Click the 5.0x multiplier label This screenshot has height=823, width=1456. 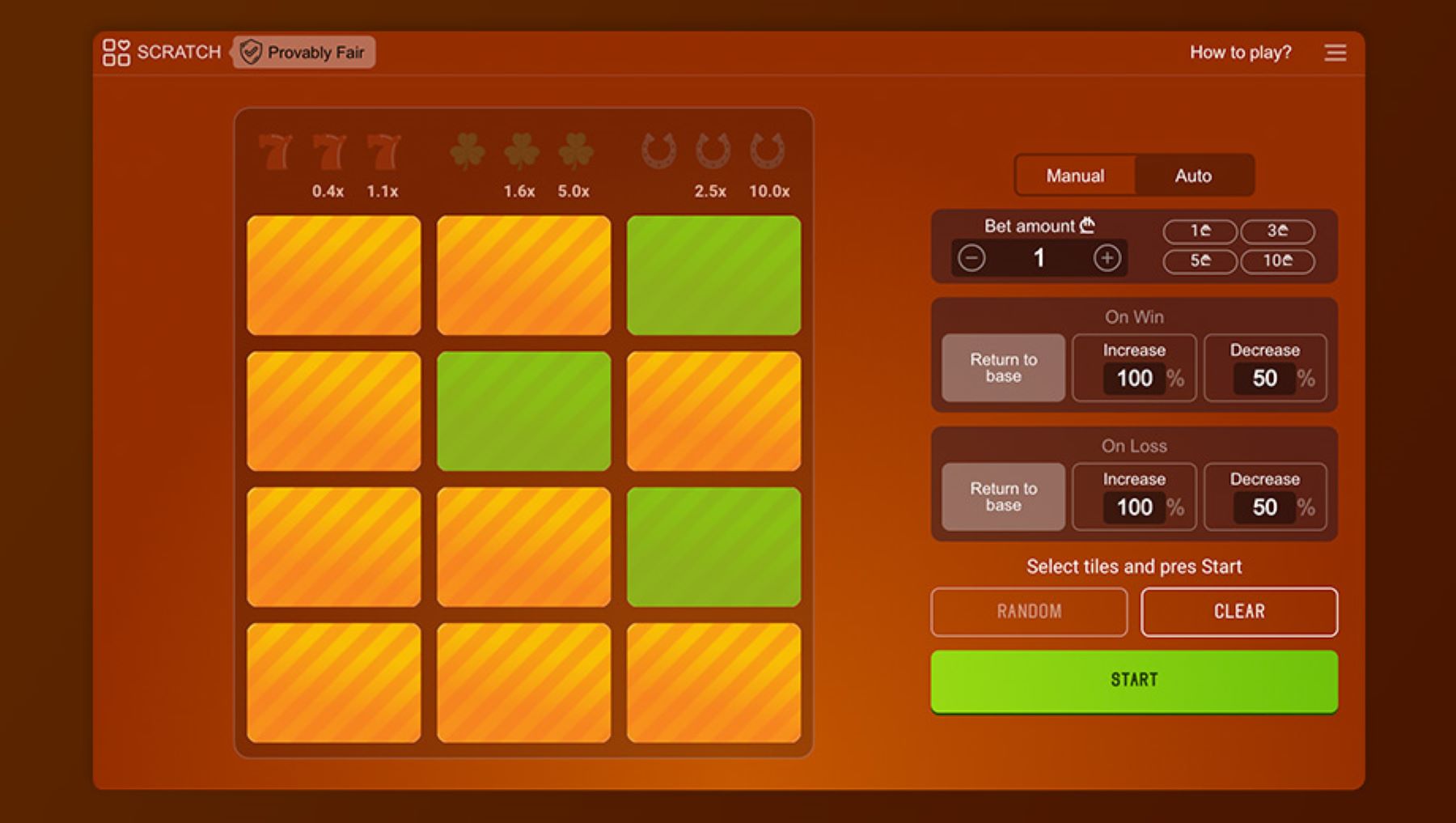pos(574,192)
